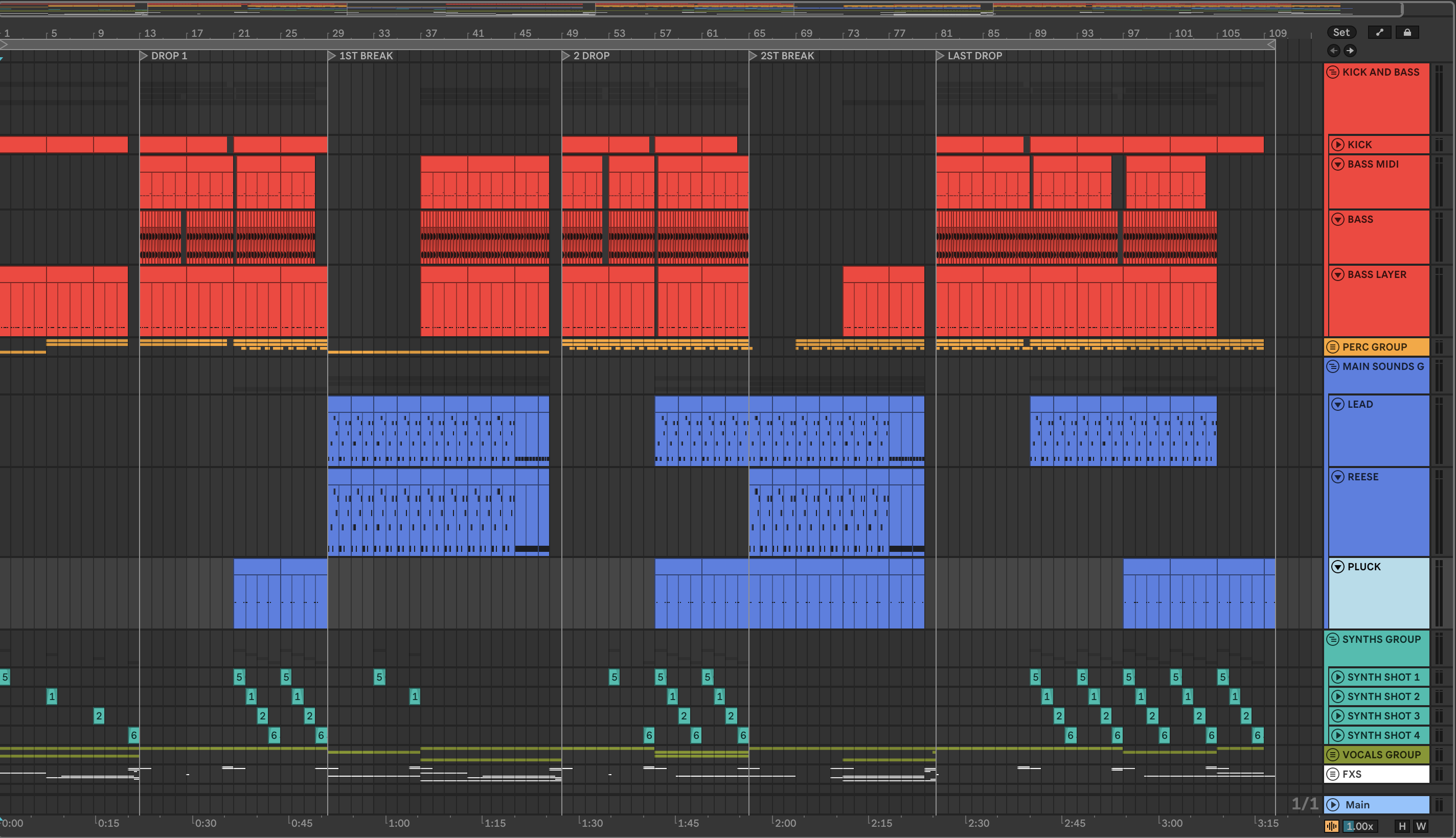The image size is (1456, 838).
Task: Collapse the BASS LAYER track
Action: click(x=1338, y=274)
